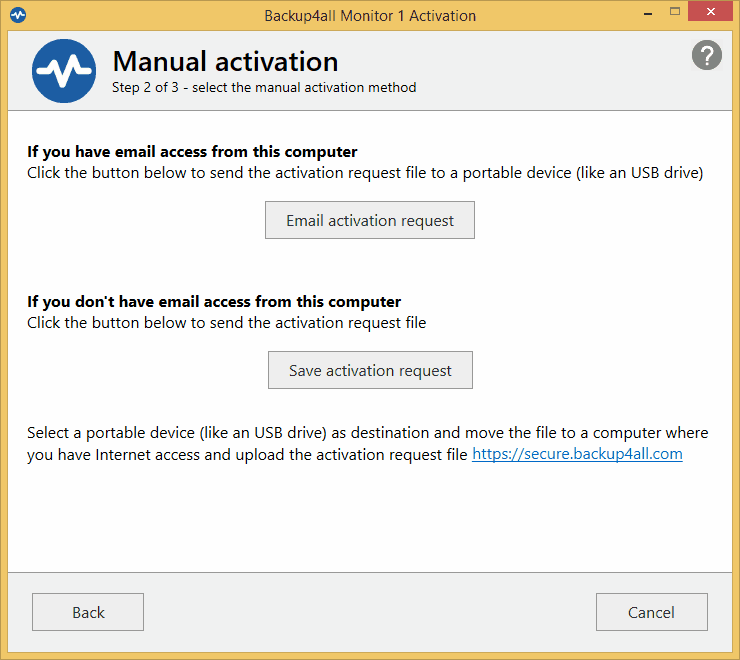Screen dimensions: 740x660
Task: Go Back to the previous step
Action: (88, 612)
